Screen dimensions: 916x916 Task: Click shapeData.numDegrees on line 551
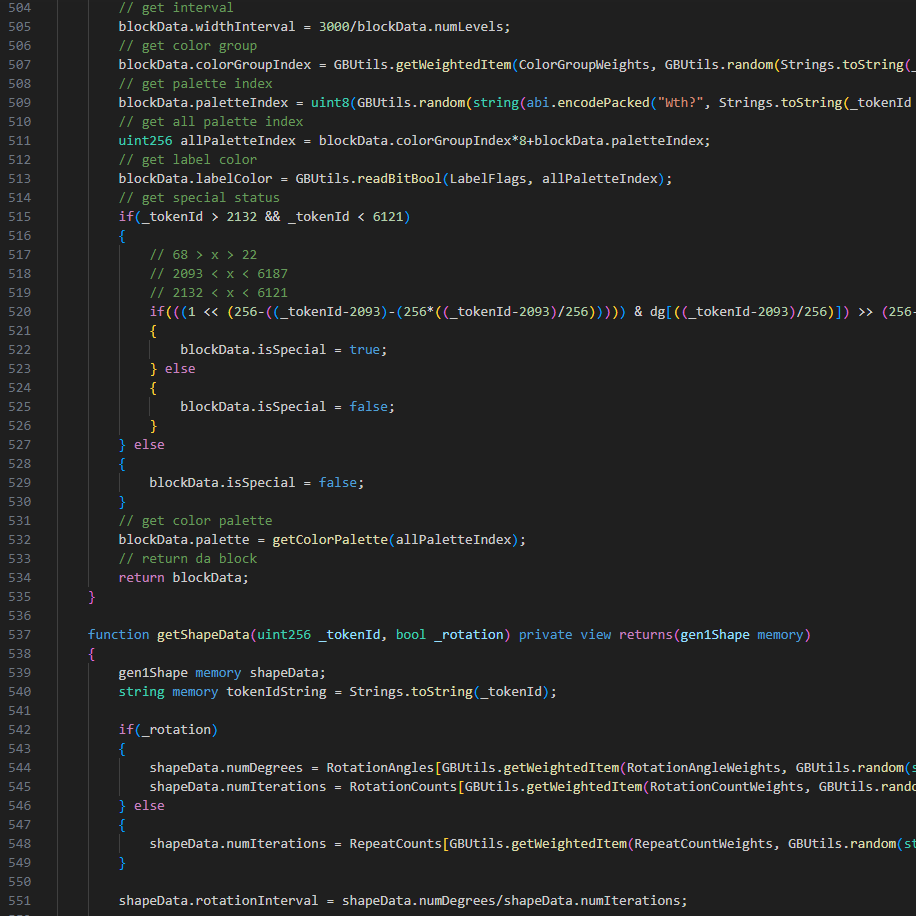coord(418,901)
